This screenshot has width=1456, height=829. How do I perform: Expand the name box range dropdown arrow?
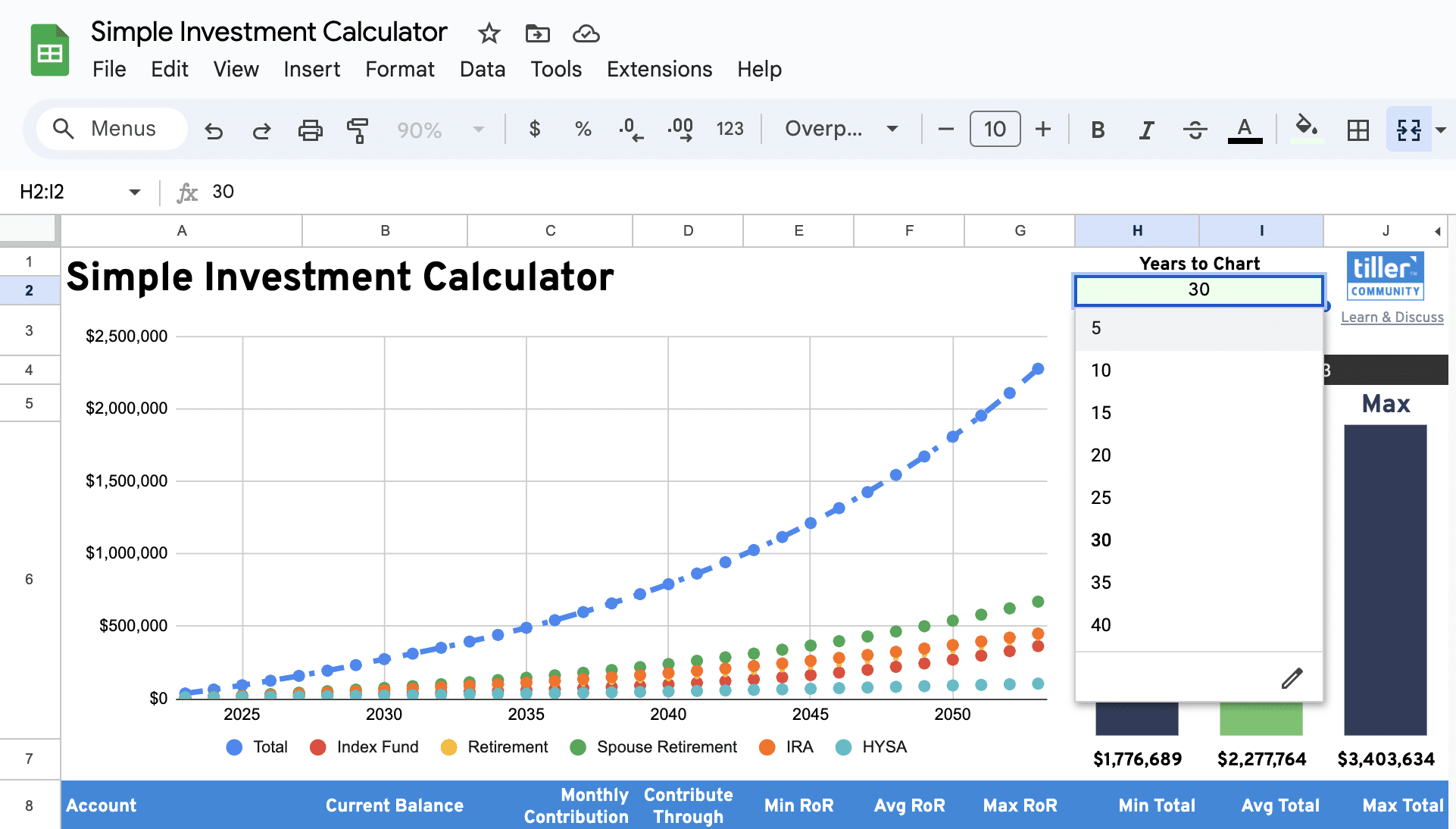coord(135,192)
